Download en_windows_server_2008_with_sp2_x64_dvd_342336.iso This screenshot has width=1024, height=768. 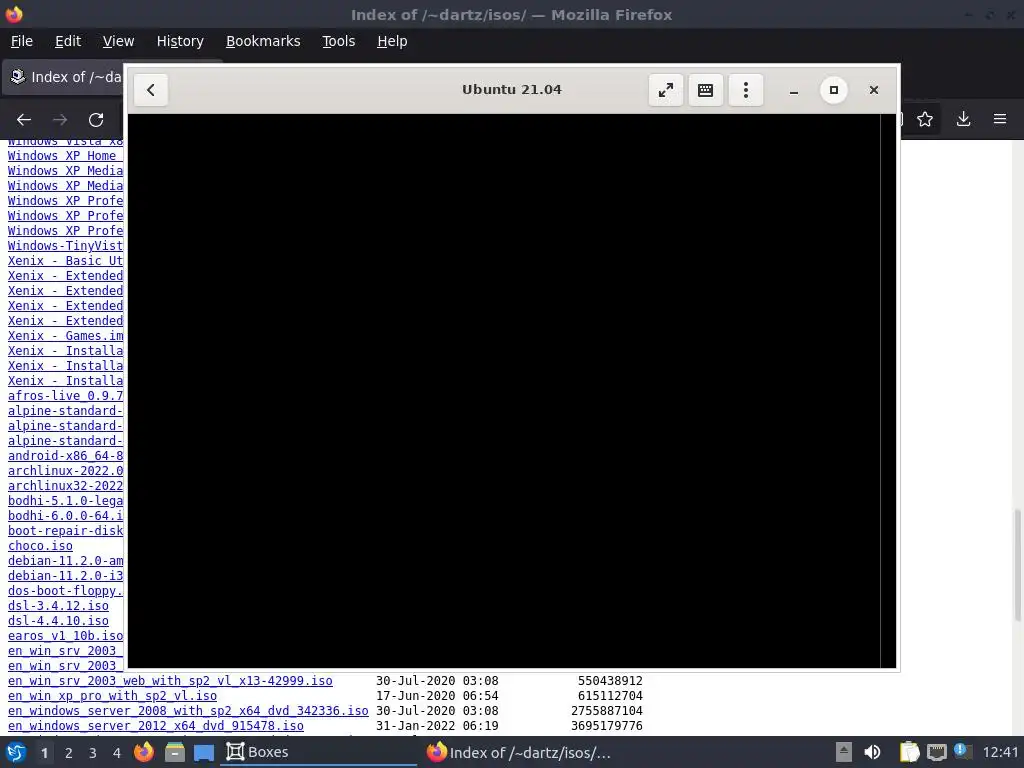click(x=188, y=711)
